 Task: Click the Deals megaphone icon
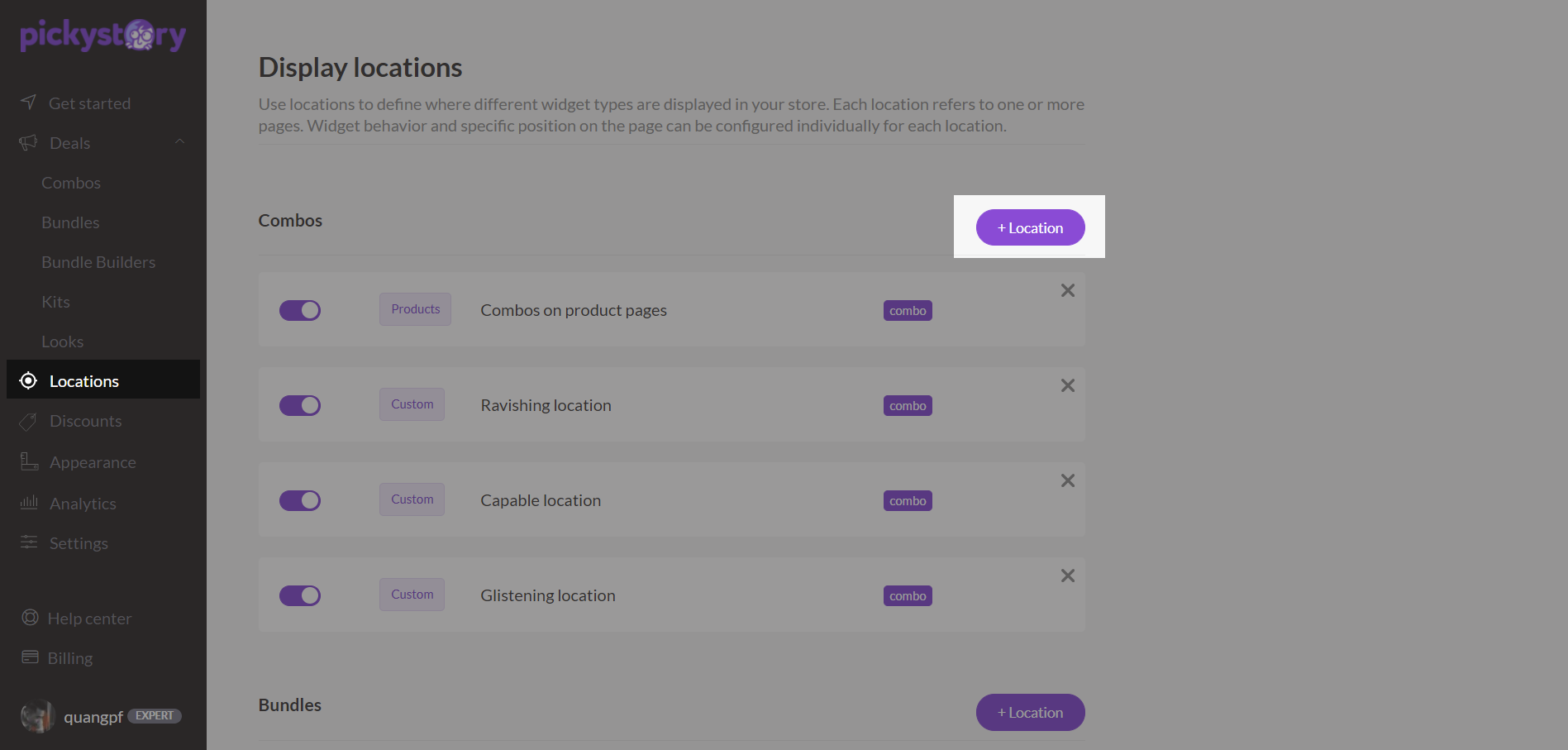click(x=29, y=143)
